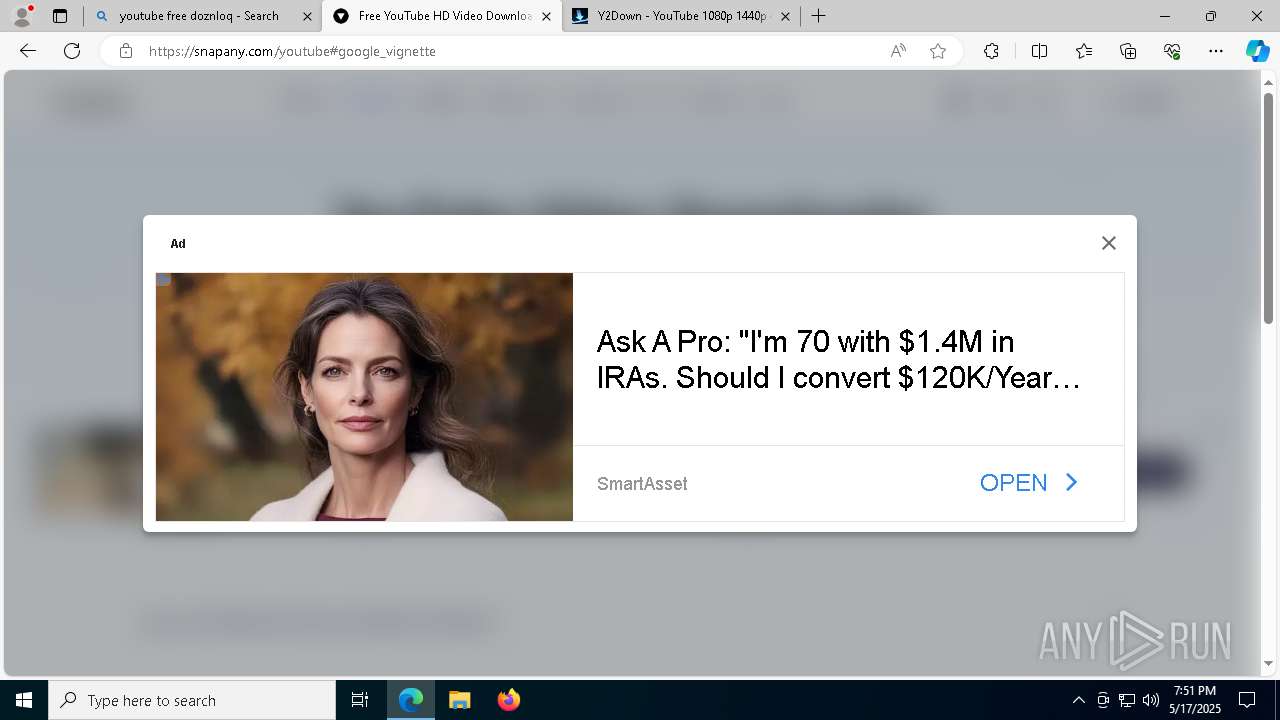Click the page vertical scrollbar thumb
The image size is (1280, 720).
click(1268, 208)
